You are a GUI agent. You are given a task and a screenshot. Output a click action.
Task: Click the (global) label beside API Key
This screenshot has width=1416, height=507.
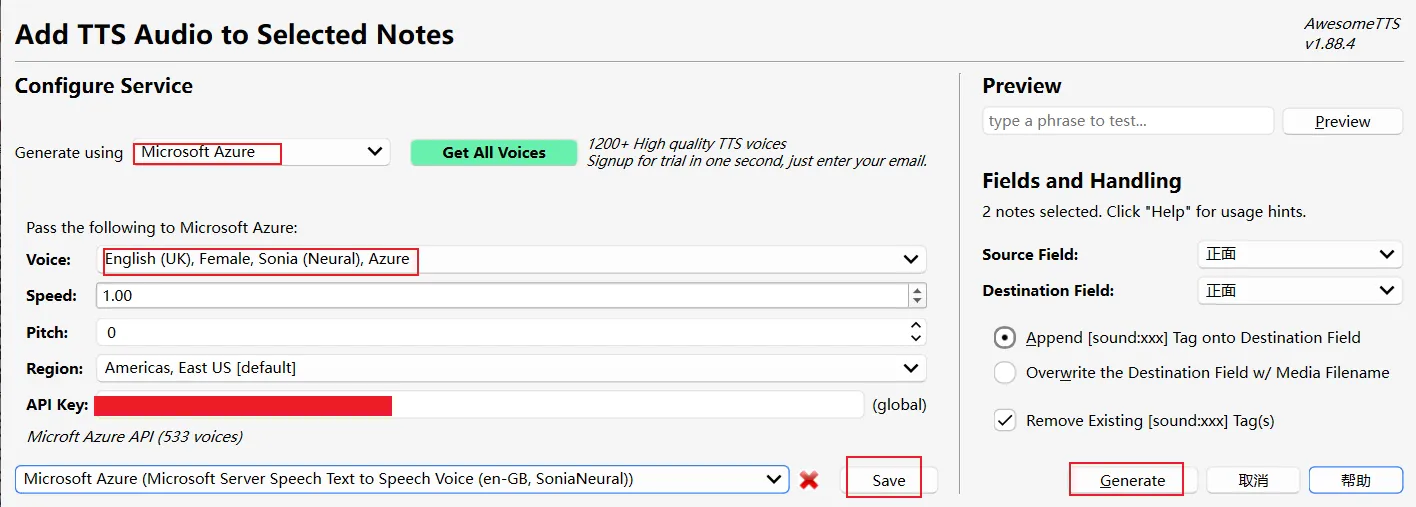tap(899, 405)
